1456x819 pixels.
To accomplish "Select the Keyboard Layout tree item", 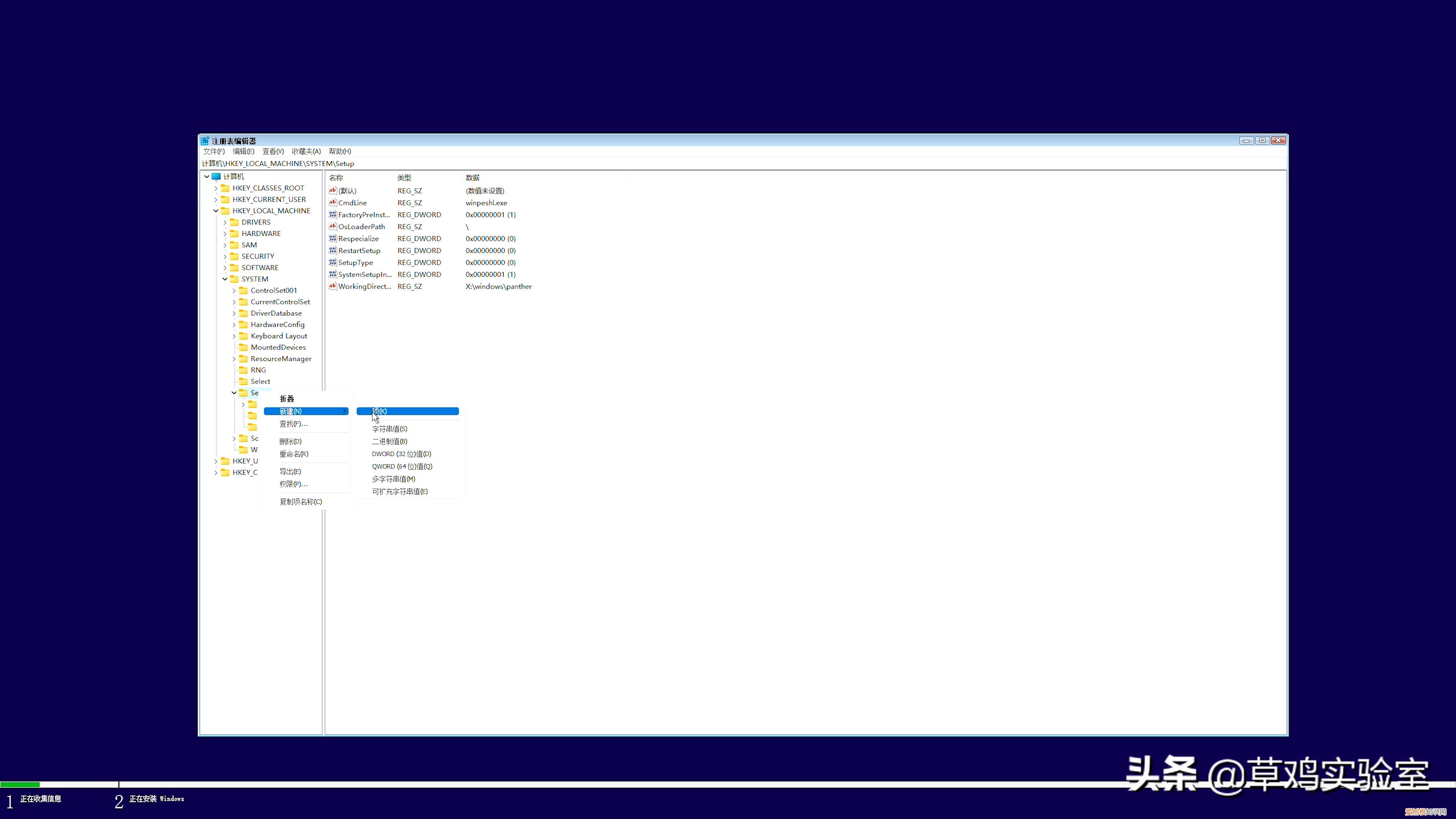I will [x=279, y=336].
